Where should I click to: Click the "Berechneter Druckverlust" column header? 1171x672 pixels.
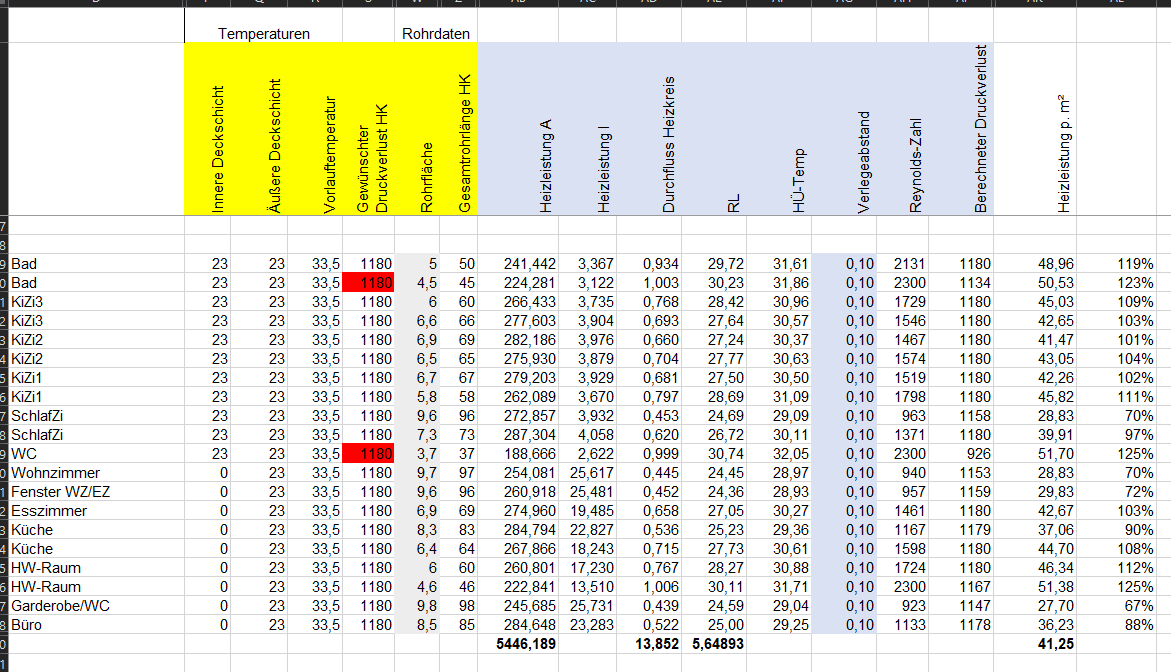[962, 129]
